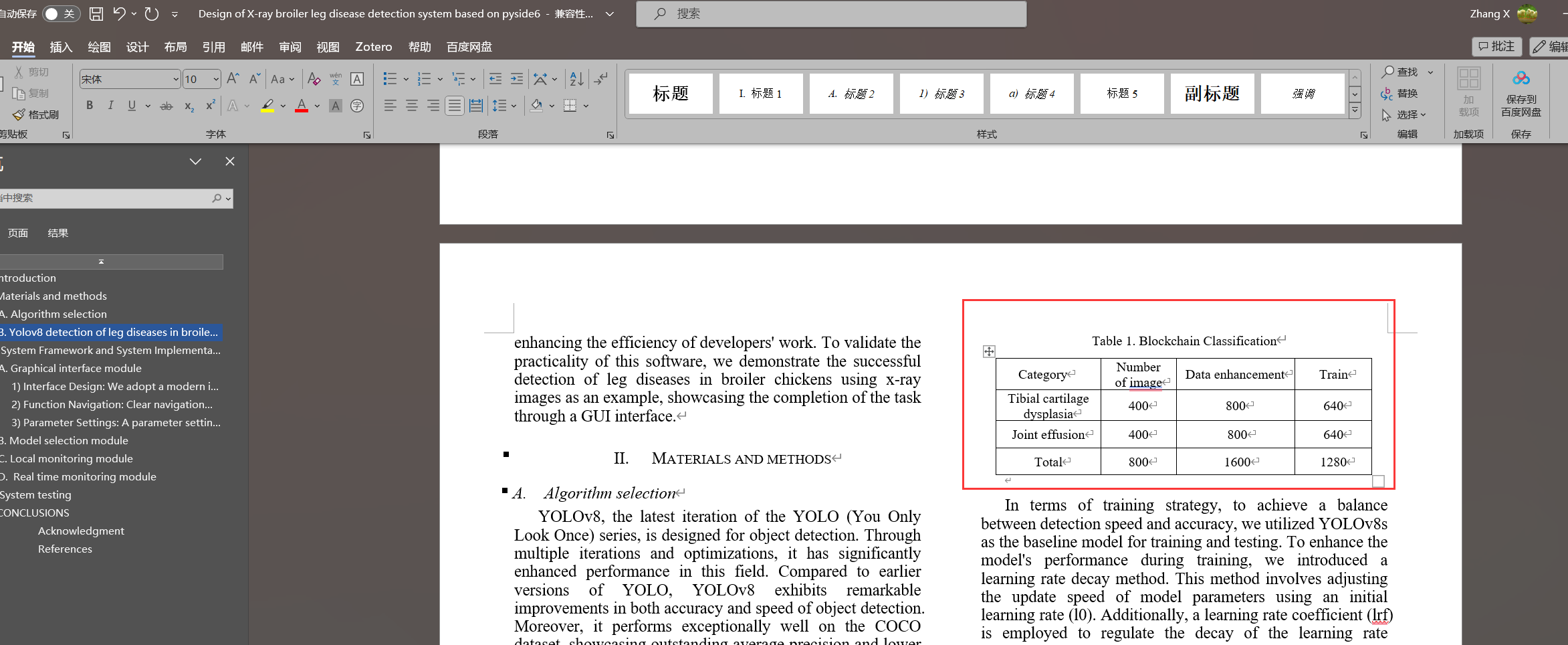The height and width of the screenshot is (645, 1568).
Task: Click the increase indent icon
Action: click(517, 79)
